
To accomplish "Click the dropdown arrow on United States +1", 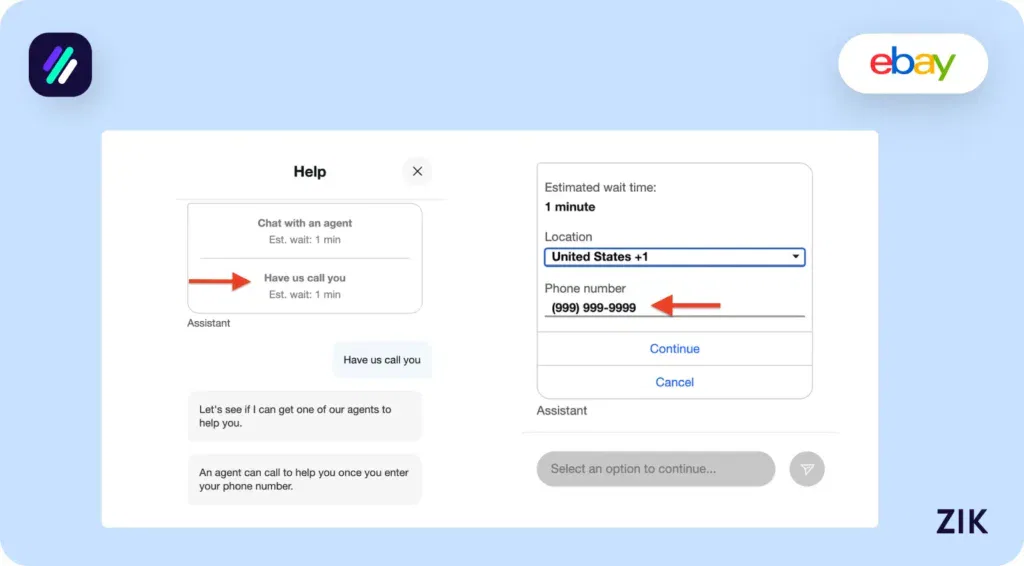I will [796, 257].
